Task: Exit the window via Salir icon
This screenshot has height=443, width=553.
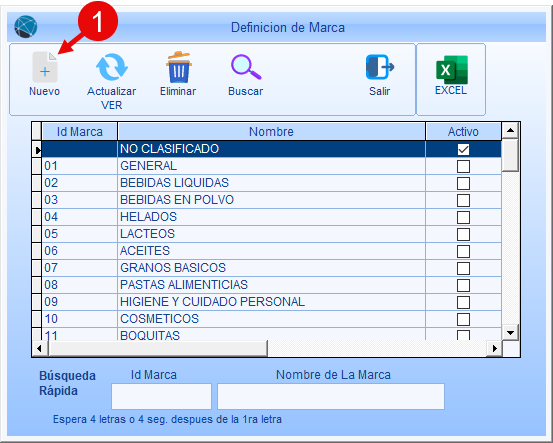Action: (379, 67)
